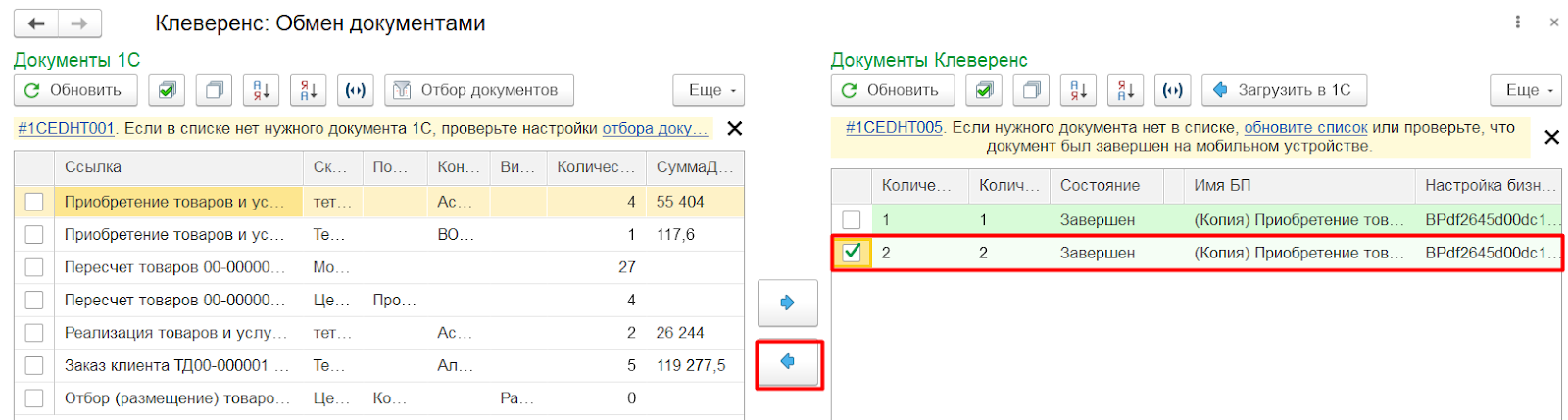Screen dimensions: 1568x420
Task: Go back with the left arrow navigation button
Action: (36, 23)
